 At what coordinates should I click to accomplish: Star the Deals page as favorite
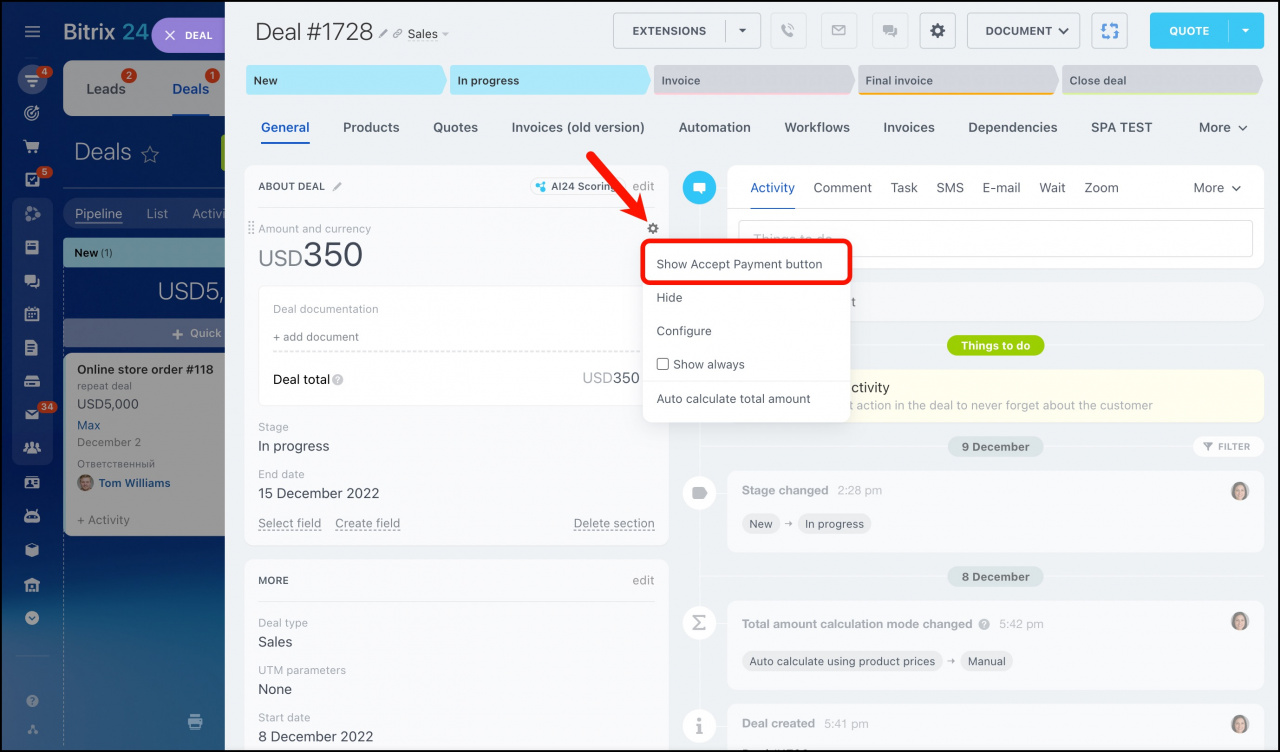click(x=150, y=154)
